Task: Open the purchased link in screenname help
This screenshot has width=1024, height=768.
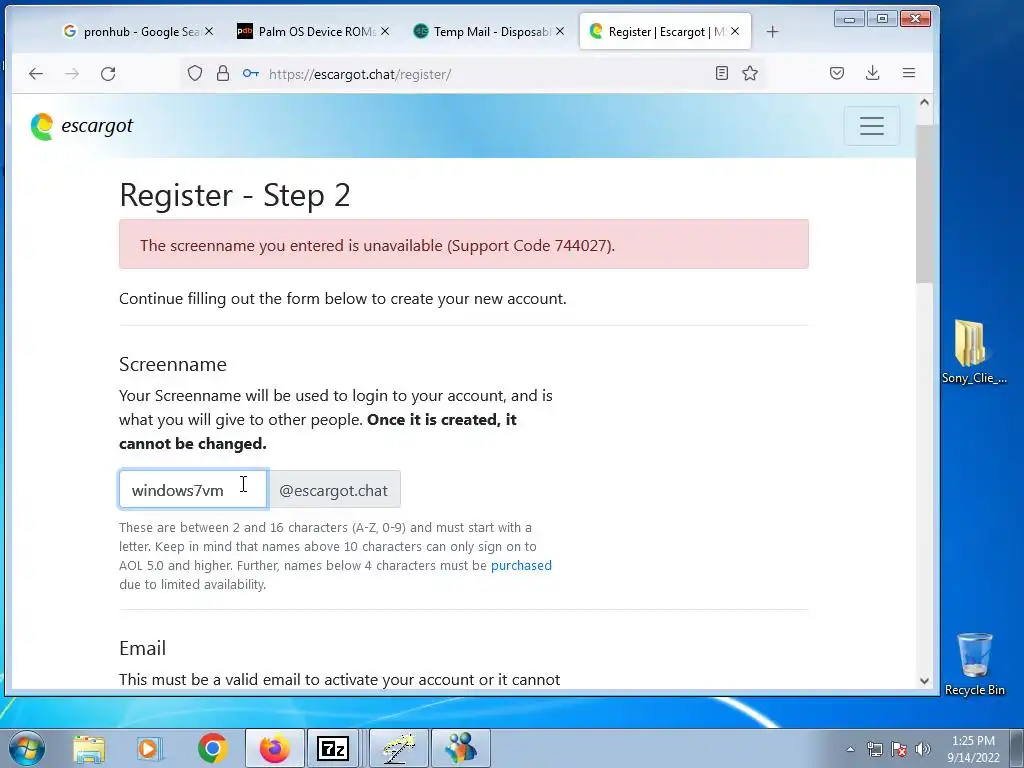Action: click(521, 565)
